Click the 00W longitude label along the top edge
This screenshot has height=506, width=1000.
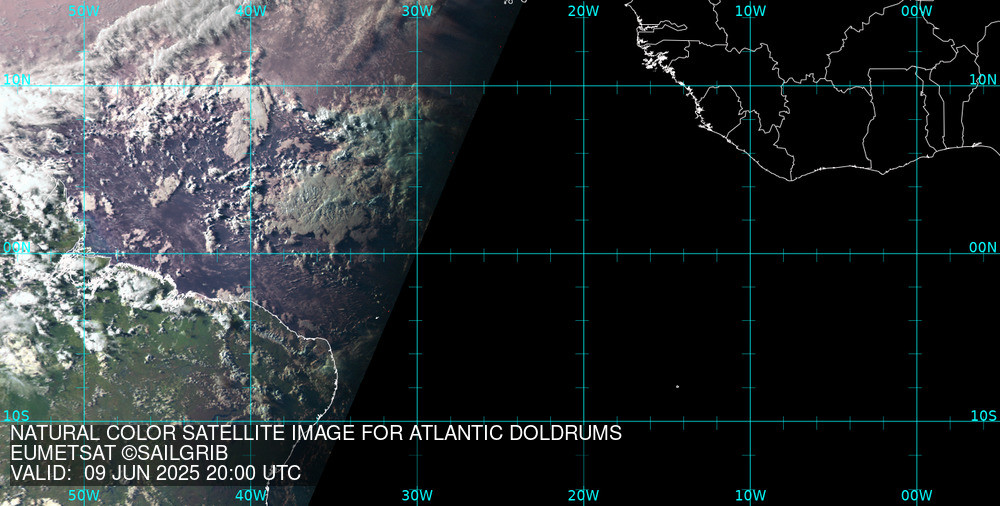pyautogui.click(x=917, y=11)
